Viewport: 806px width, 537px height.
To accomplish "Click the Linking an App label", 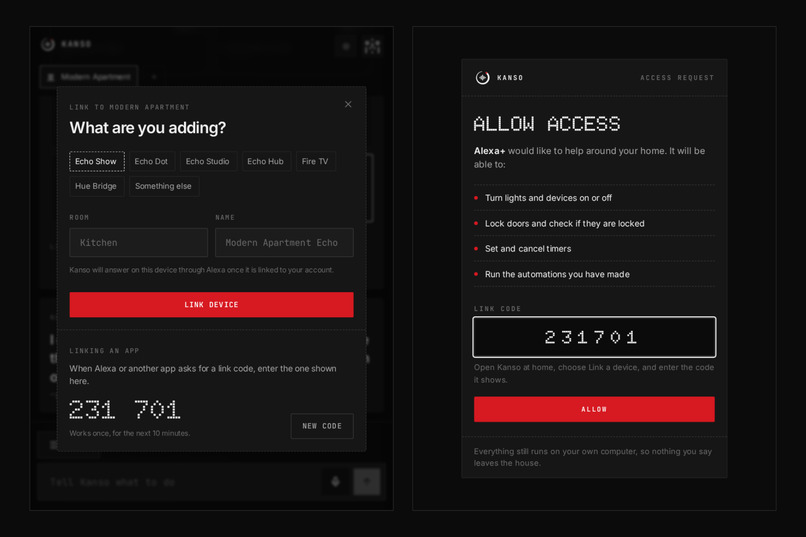I will [x=104, y=351].
